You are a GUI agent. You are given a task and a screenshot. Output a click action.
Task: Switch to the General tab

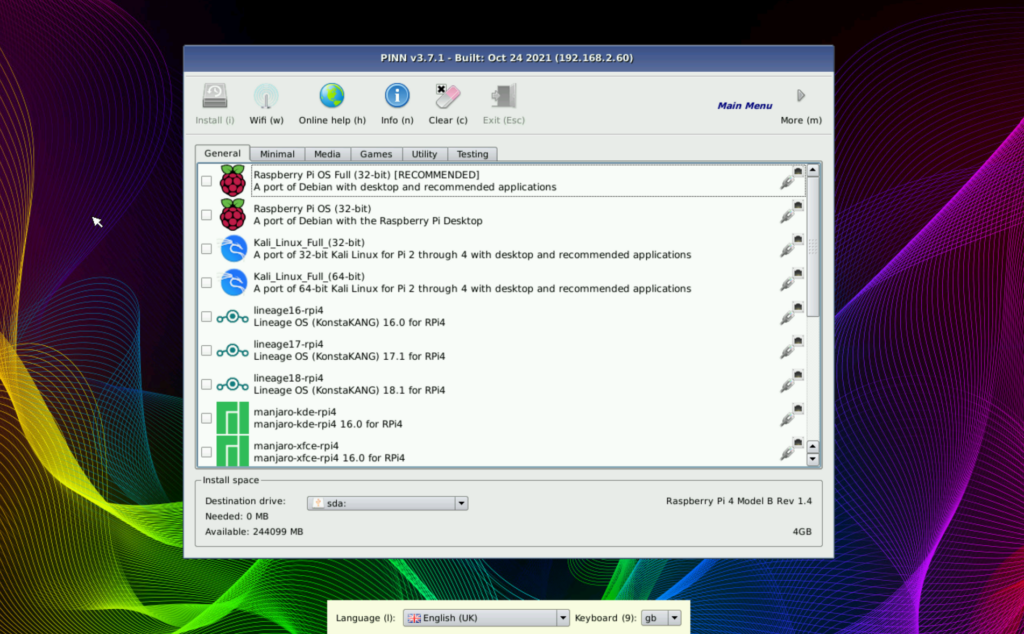(x=222, y=153)
